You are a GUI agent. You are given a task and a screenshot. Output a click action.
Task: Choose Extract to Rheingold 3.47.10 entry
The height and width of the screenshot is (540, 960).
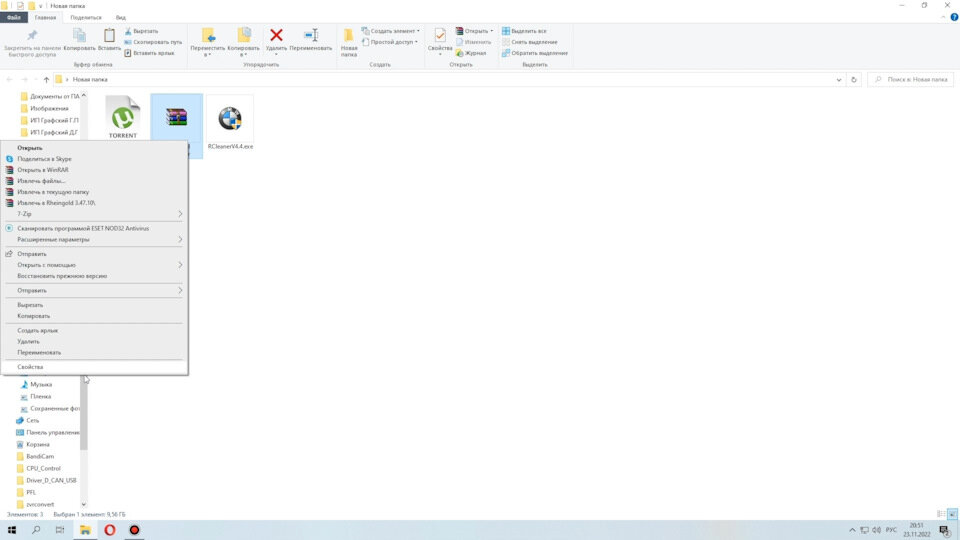94,203
